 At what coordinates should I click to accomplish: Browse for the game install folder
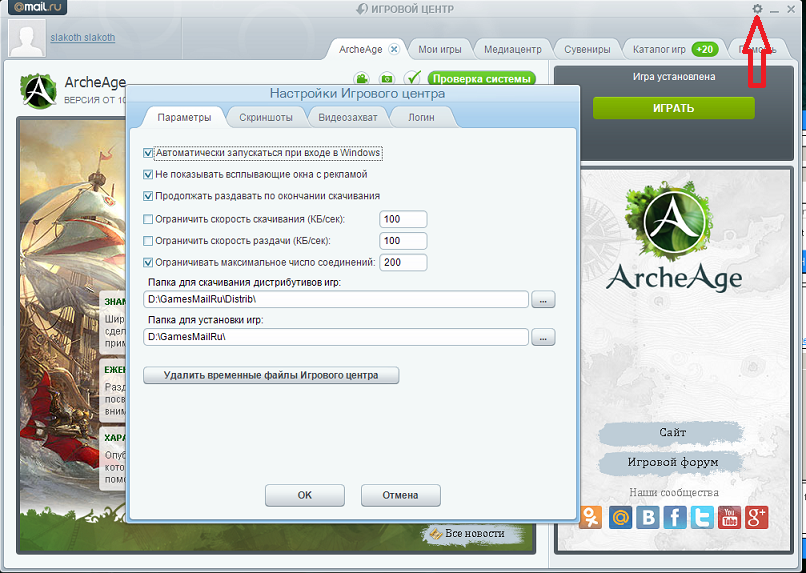click(543, 337)
